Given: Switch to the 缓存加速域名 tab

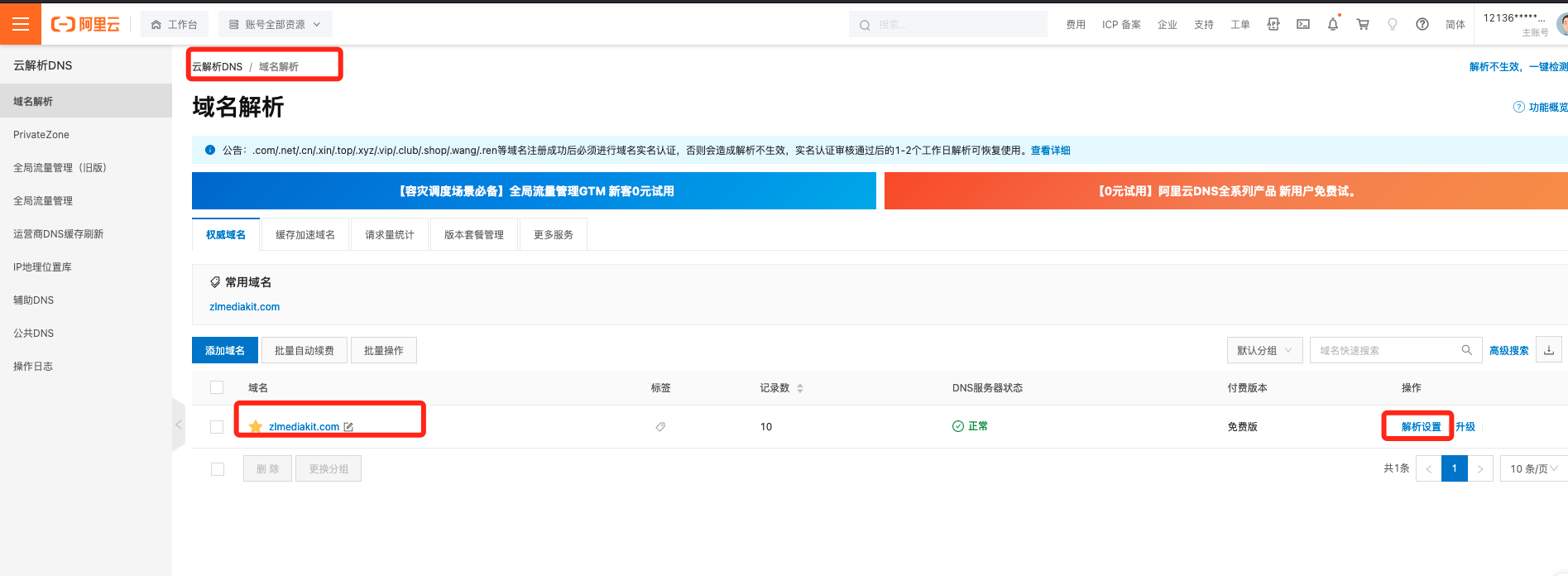Looking at the screenshot, I should (305, 234).
